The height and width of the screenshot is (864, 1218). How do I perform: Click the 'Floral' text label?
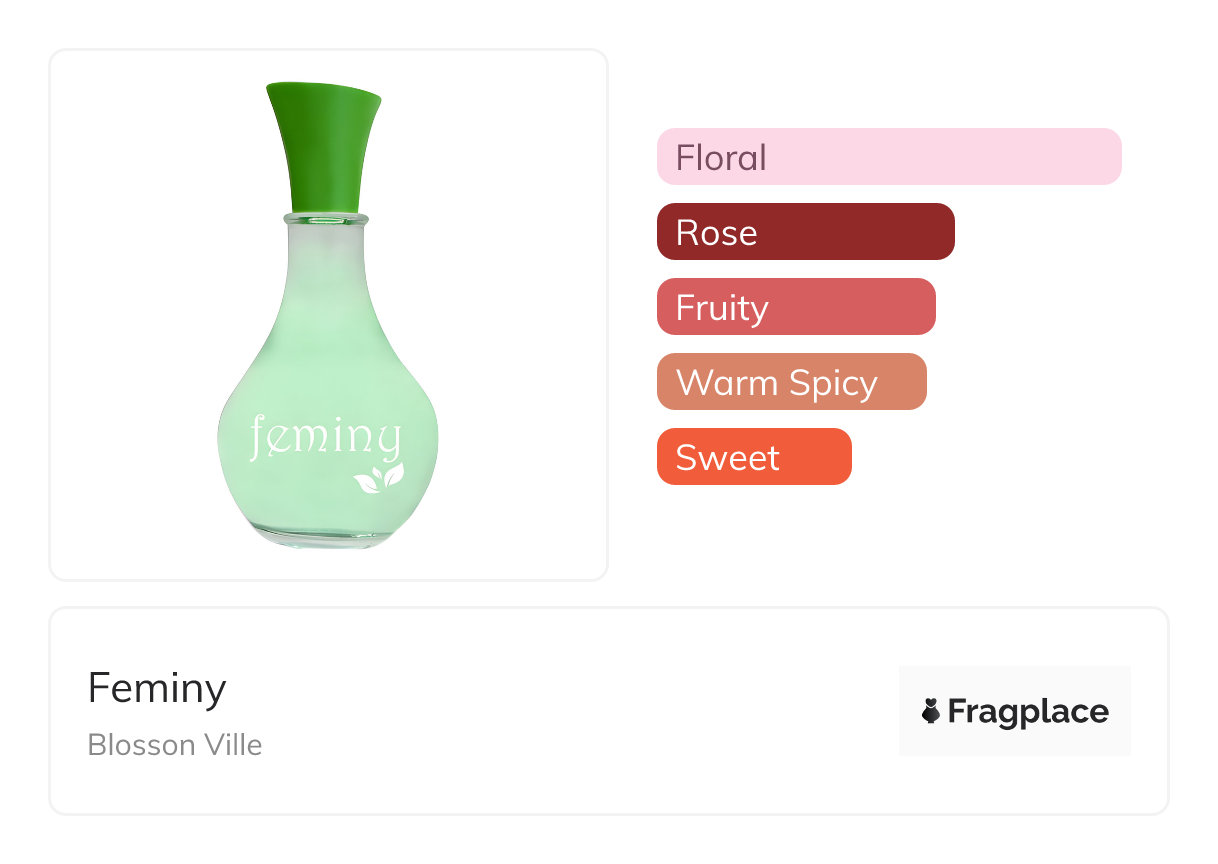(721, 158)
